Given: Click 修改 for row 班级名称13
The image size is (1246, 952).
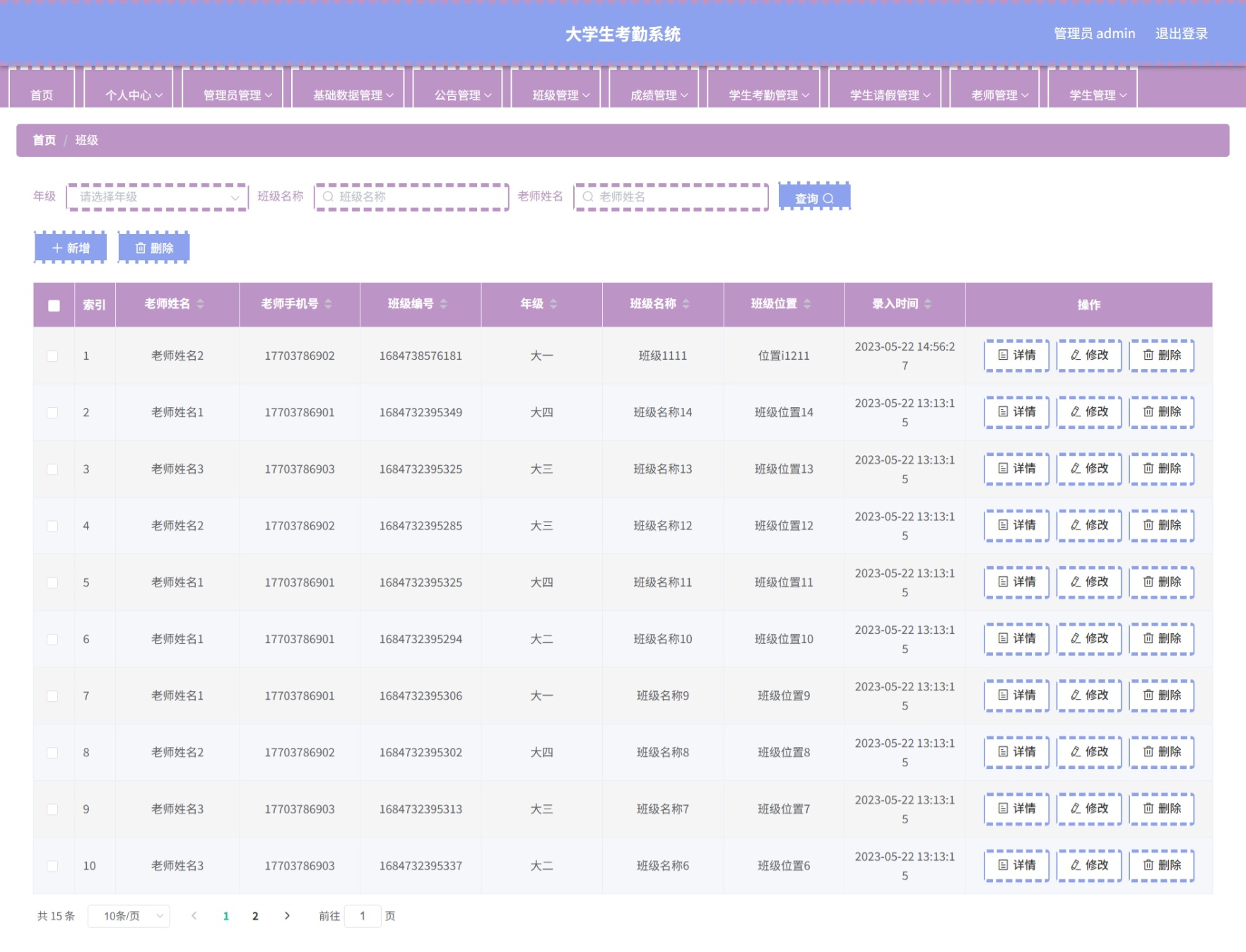Looking at the screenshot, I should tap(1089, 469).
